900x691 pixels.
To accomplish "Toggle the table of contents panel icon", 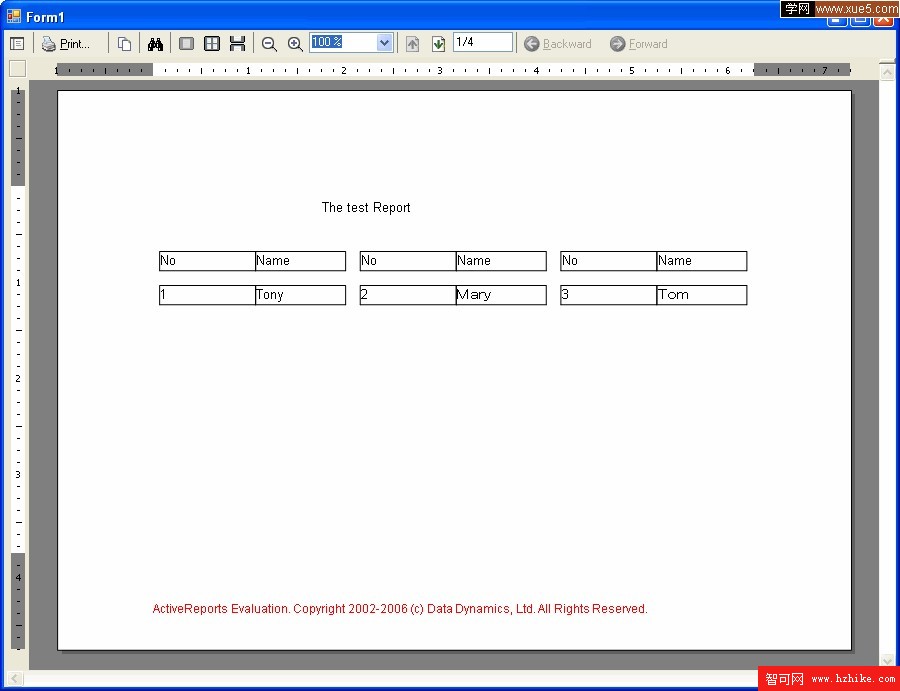I will pos(17,44).
